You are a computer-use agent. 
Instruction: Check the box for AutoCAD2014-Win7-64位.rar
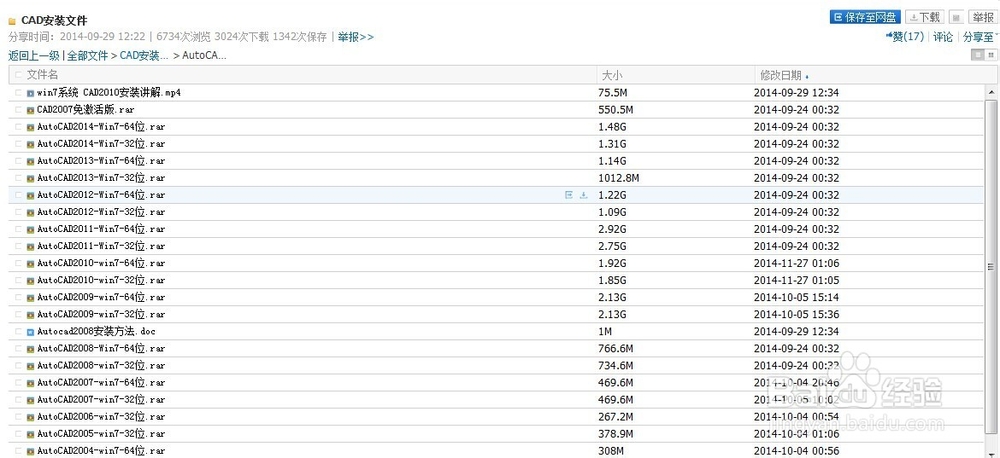(18, 127)
